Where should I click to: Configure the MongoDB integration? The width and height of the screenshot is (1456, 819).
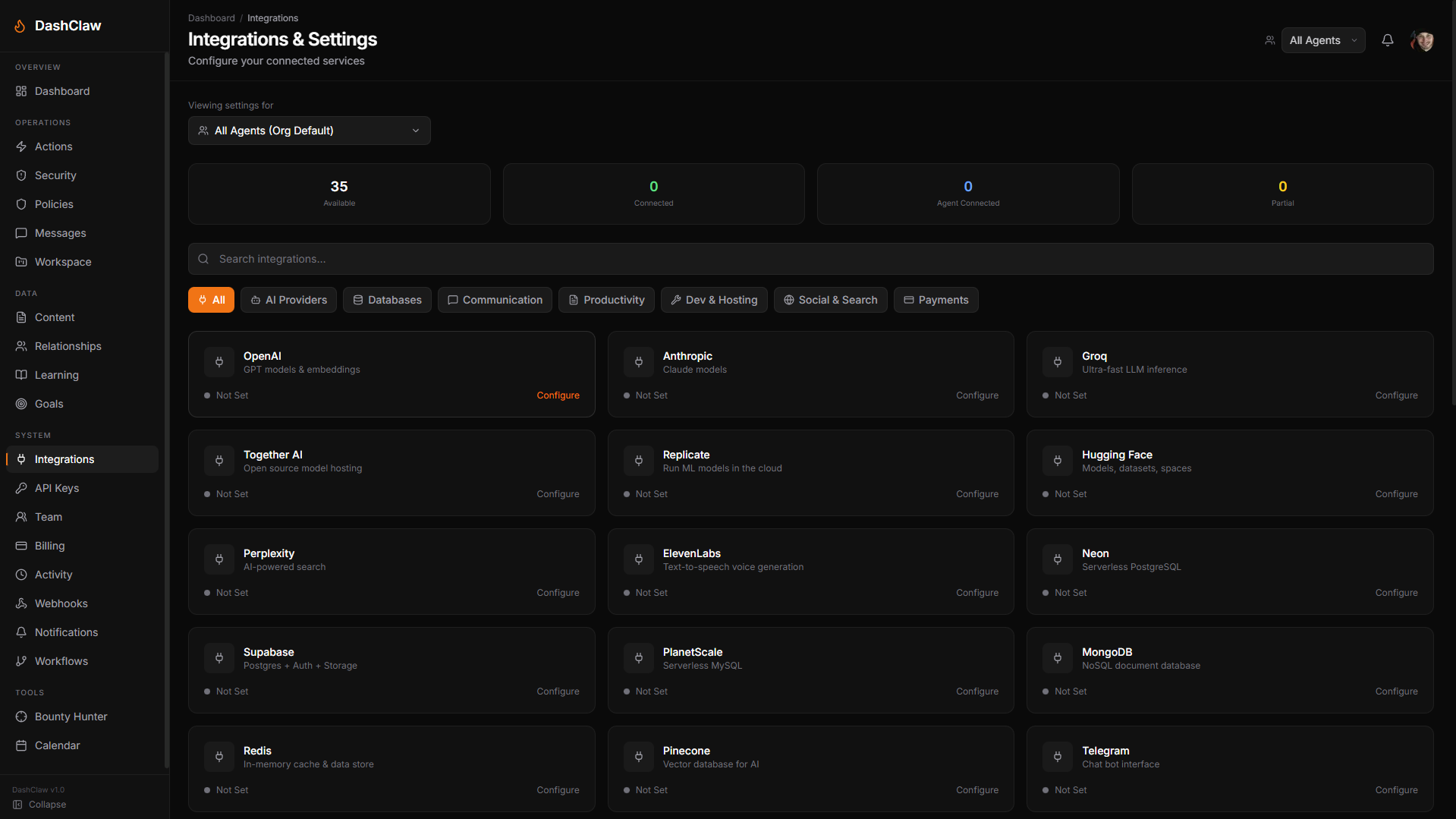(x=1396, y=691)
